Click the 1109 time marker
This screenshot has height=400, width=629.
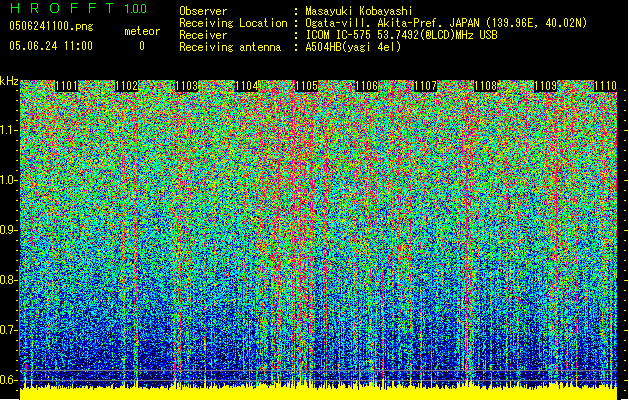click(x=545, y=86)
